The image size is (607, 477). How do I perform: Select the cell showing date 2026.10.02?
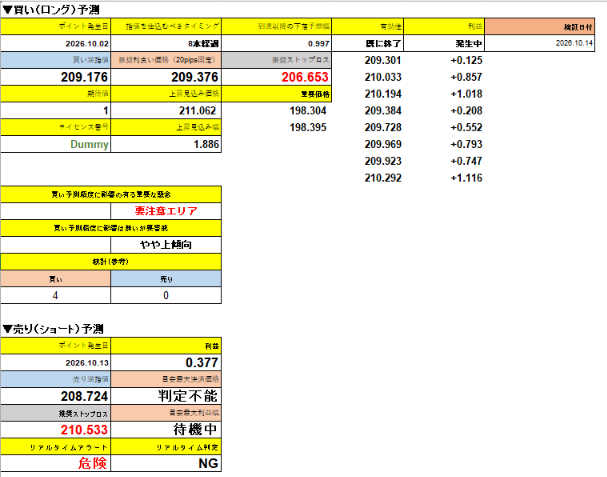[x=56, y=43]
